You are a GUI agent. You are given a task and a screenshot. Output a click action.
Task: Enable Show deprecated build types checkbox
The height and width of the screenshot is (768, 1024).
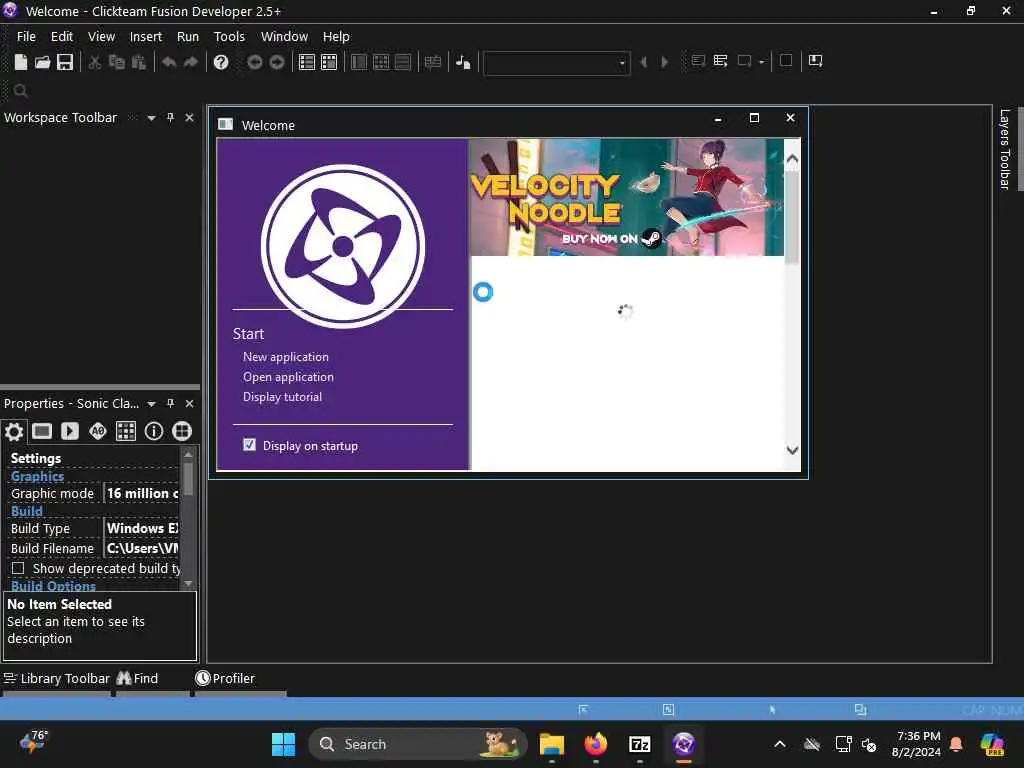click(18, 568)
